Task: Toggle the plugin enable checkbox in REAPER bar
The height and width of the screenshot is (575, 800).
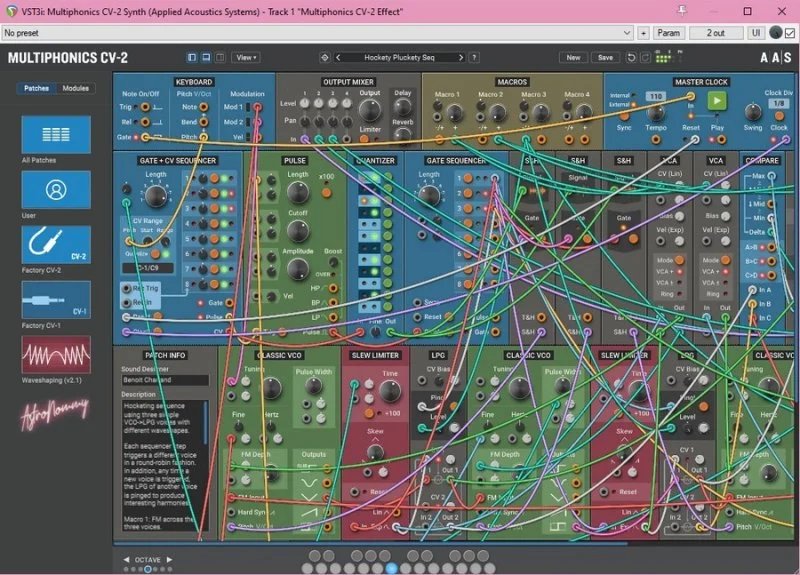Action: (x=790, y=33)
